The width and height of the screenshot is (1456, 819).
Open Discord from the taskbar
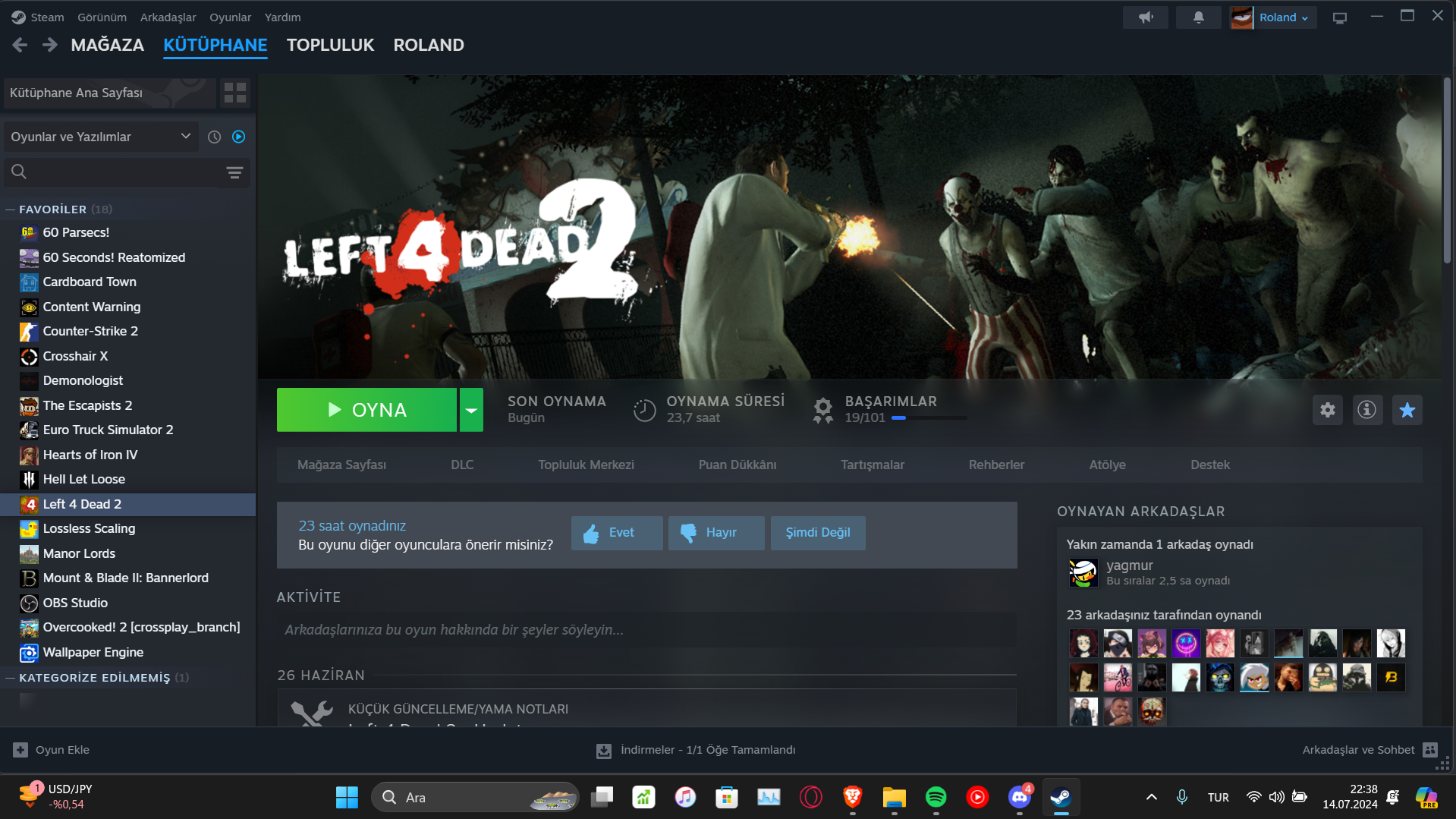pos(1020,797)
